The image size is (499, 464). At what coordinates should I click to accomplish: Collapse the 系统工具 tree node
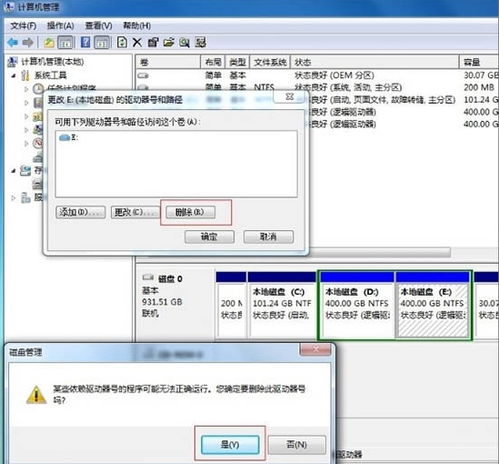14,76
